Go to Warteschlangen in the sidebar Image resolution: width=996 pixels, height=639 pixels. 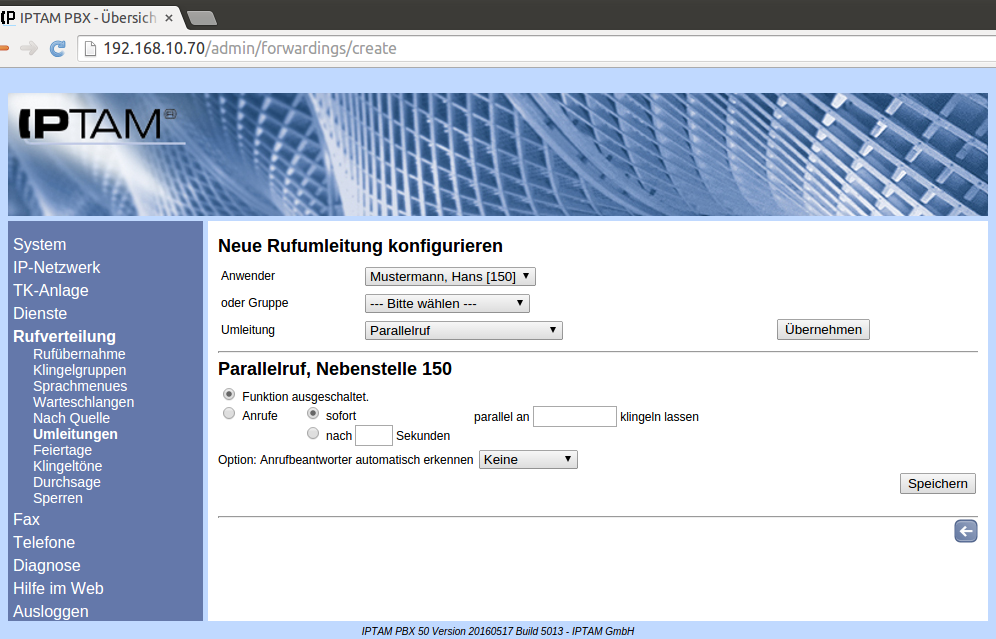point(83,402)
